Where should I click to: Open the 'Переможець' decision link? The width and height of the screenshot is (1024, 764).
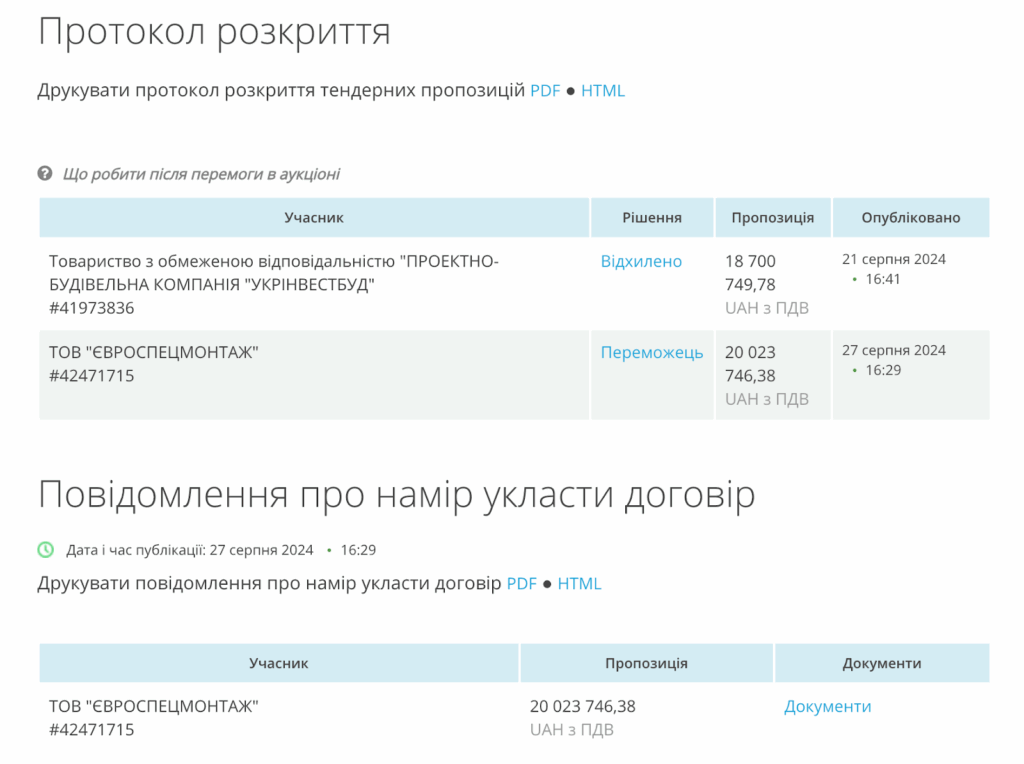tap(652, 353)
